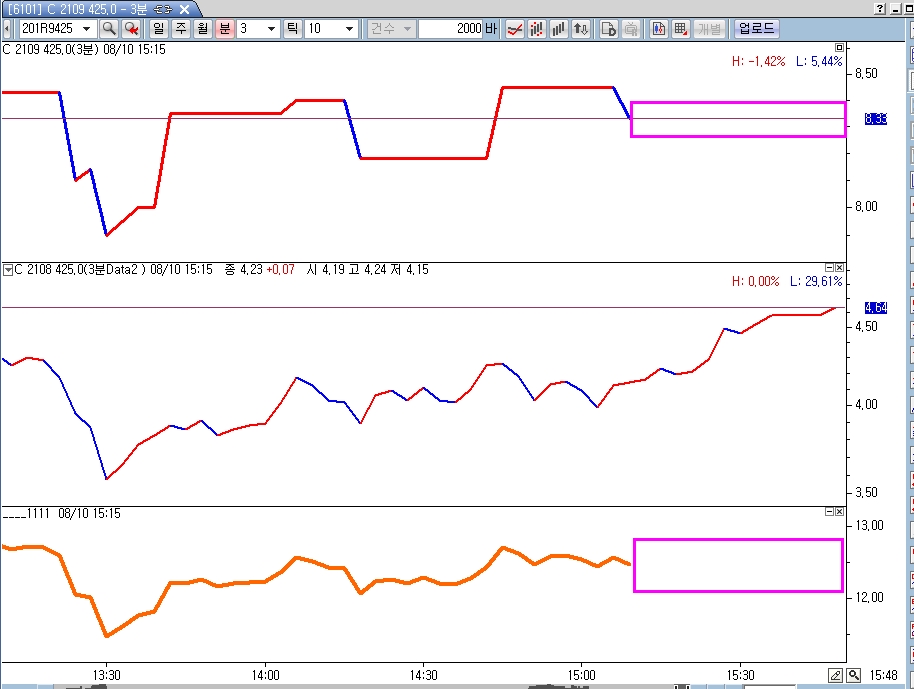
Task: Click the bar chart style icon
Action: 559,29
